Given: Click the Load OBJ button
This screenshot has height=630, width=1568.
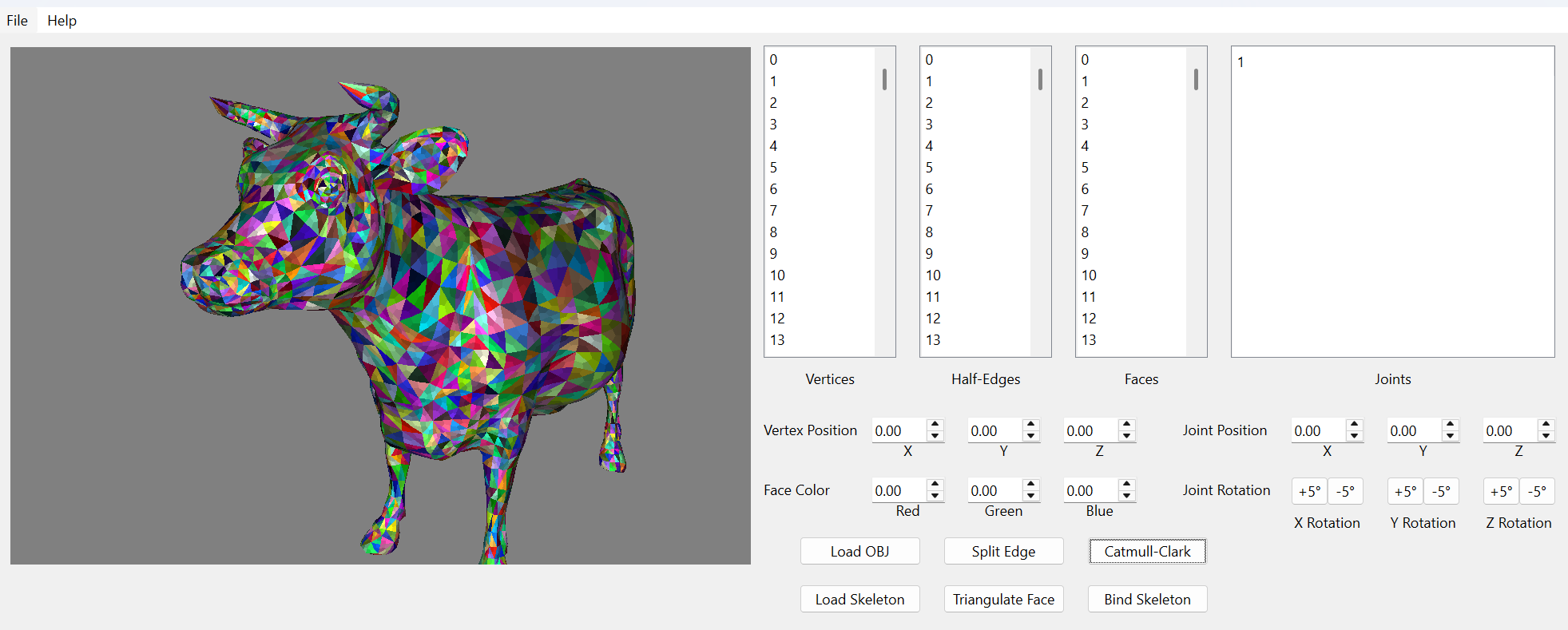Looking at the screenshot, I should point(859,551).
